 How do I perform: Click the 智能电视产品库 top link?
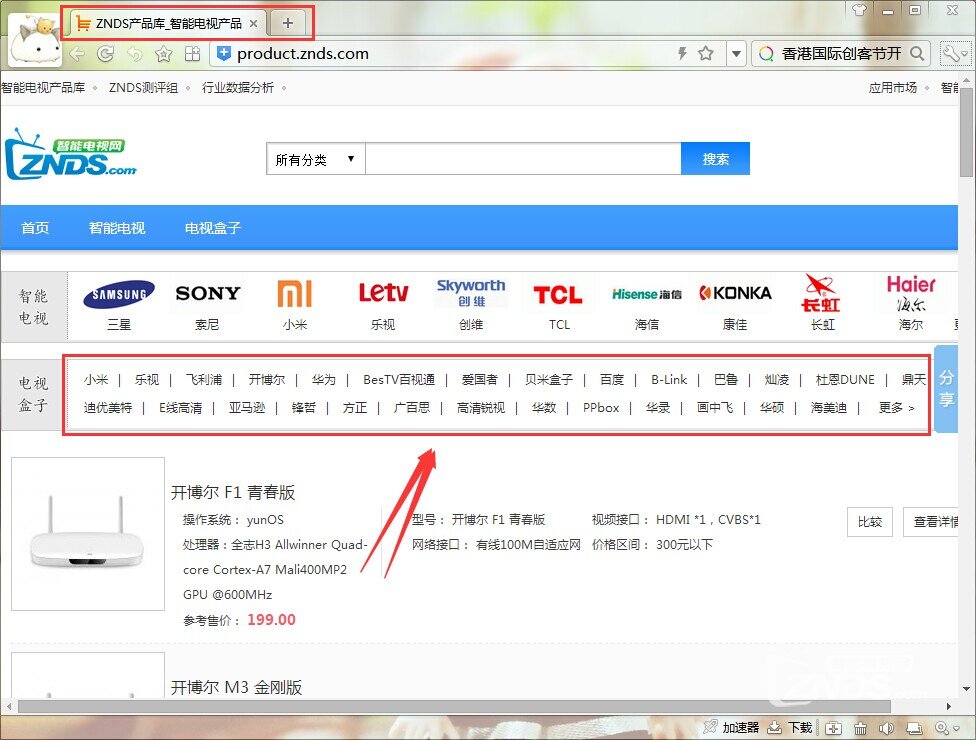pos(42,88)
